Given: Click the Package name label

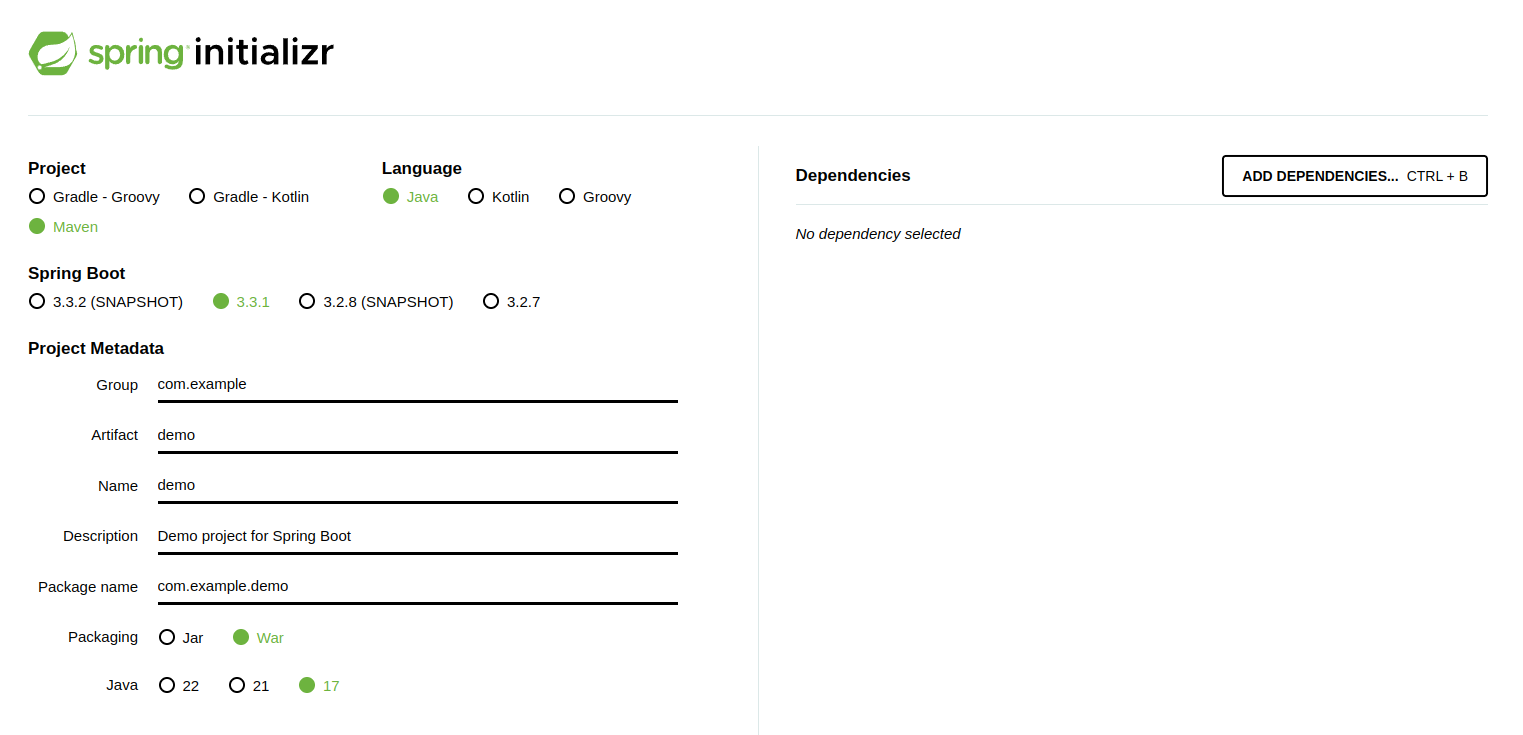Looking at the screenshot, I should pos(88,587).
